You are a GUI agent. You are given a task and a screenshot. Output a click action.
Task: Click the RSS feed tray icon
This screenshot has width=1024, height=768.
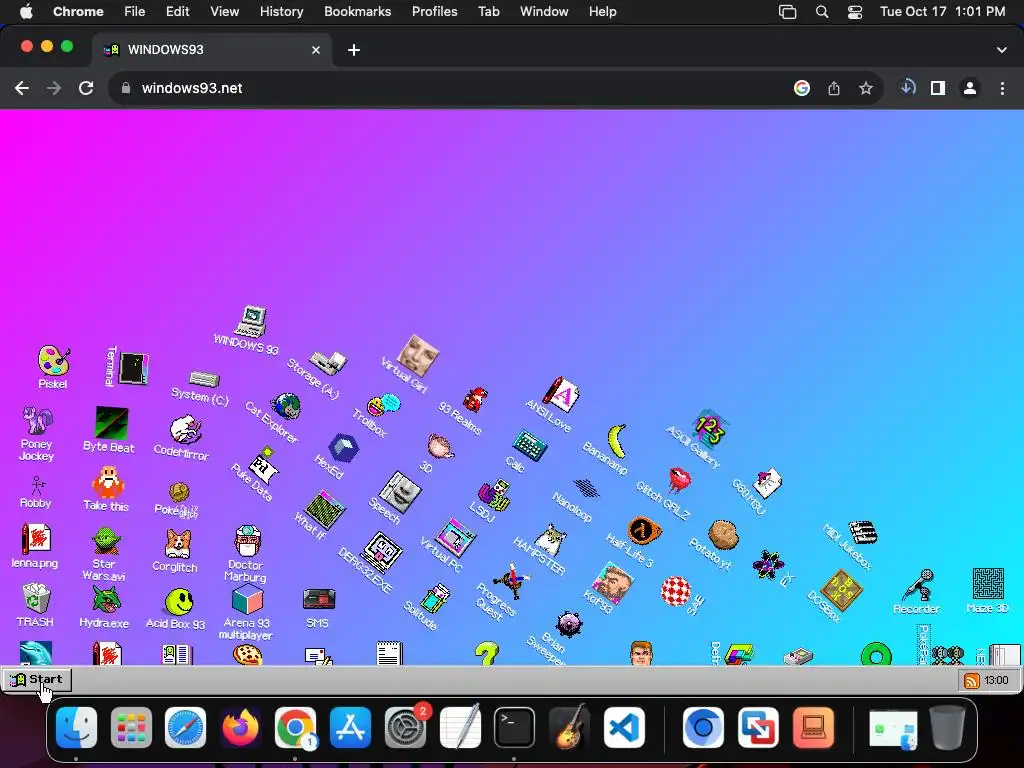(x=972, y=680)
